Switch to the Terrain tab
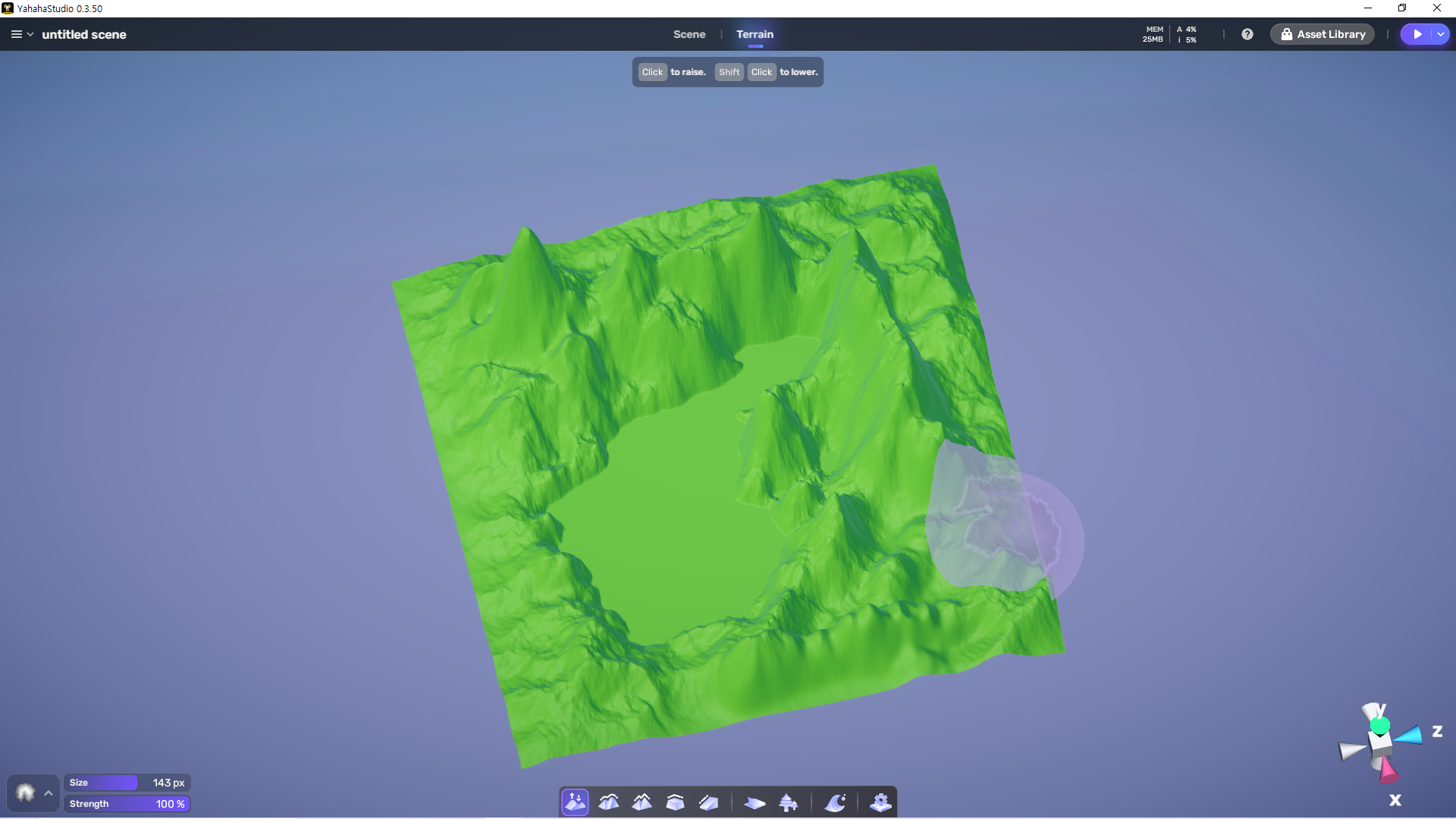 pyautogui.click(x=755, y=34)
